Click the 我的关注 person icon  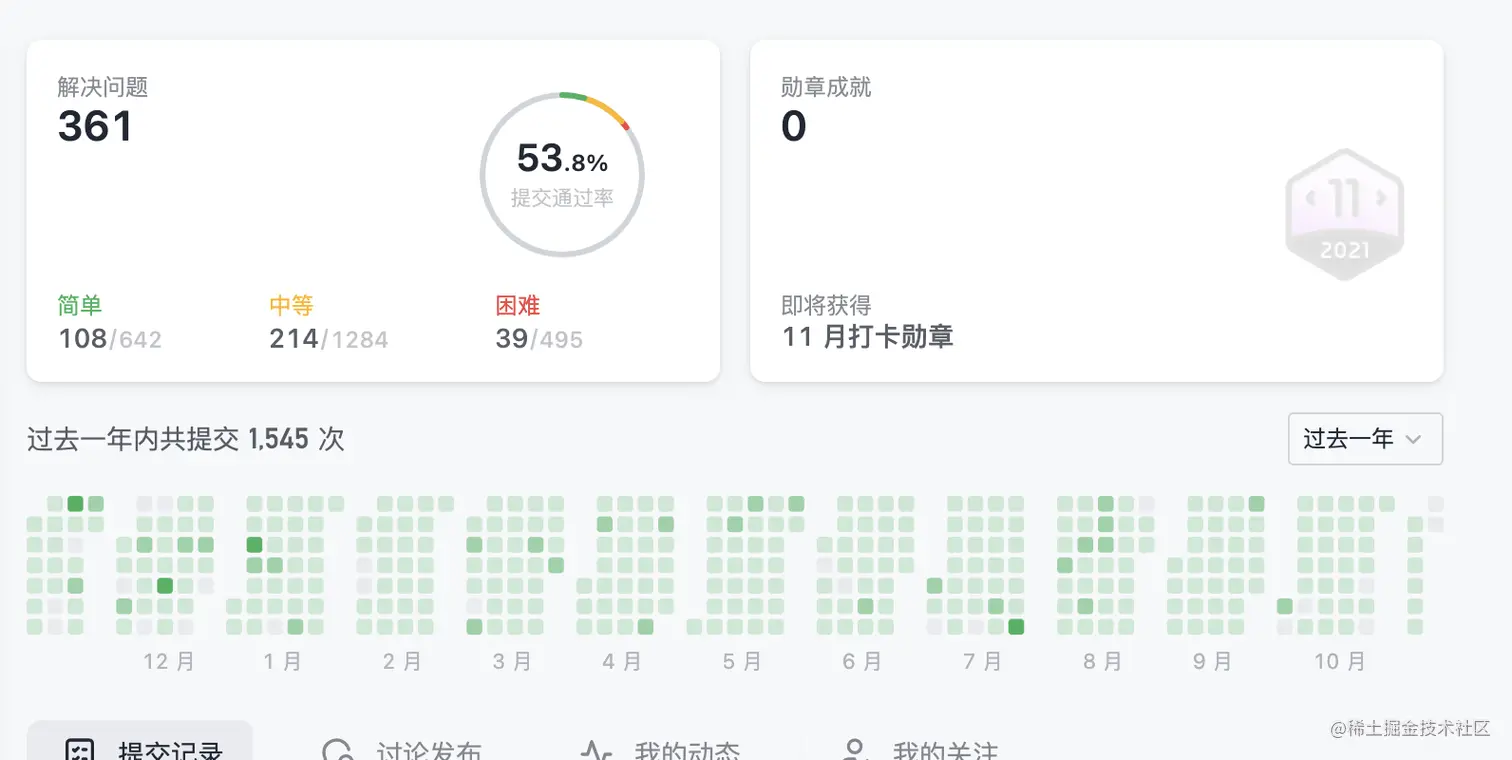(x=854, y=751)
